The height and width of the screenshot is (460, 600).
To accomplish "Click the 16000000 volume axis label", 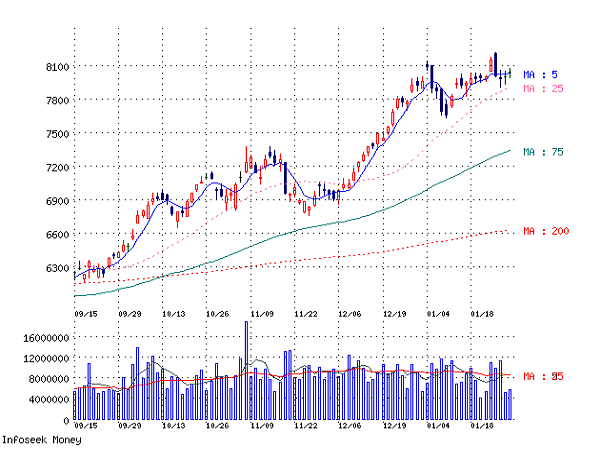I will [46, 338].
